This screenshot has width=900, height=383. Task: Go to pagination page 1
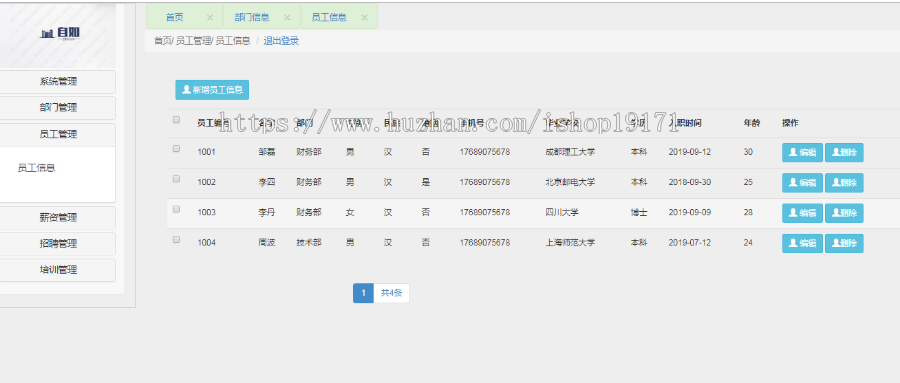coord(363,293)
